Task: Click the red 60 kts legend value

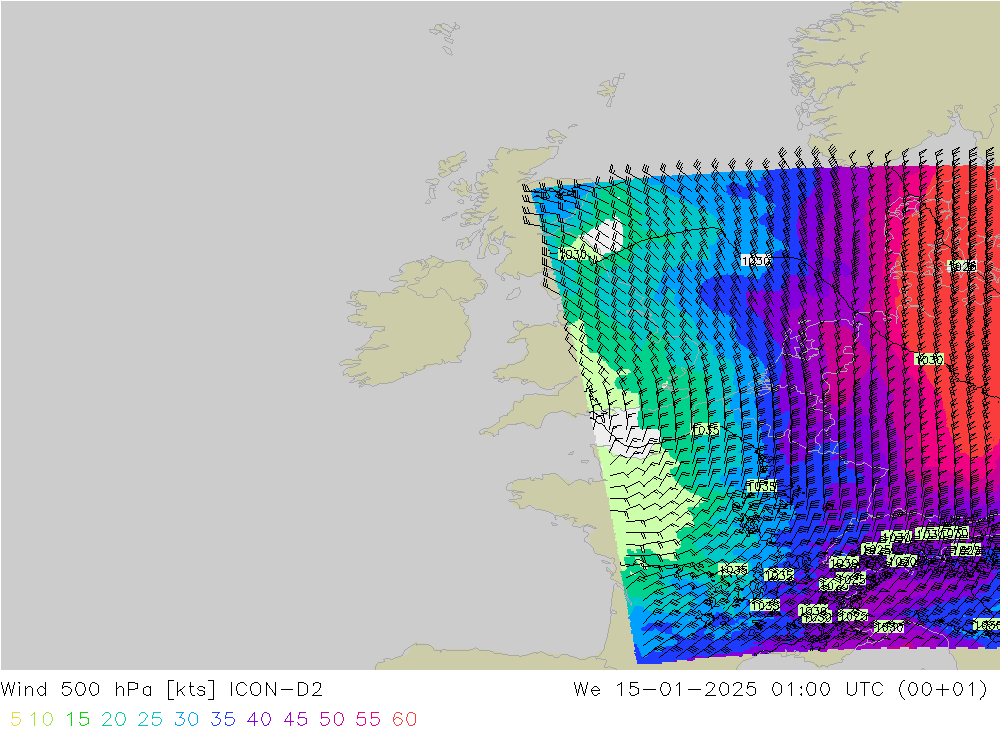Action: (405, 720)
